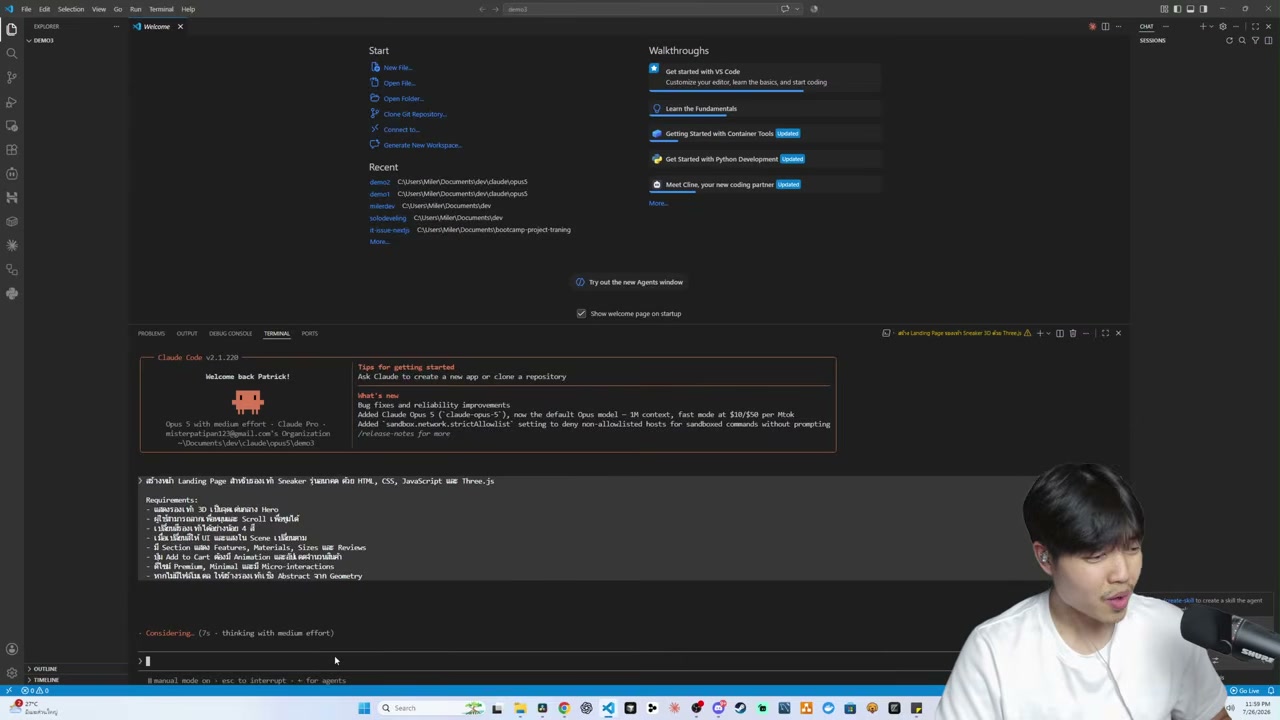Screen dimensions: 1280x720
Task: Open Chrome from the taskbar
Action: point(564,708)
